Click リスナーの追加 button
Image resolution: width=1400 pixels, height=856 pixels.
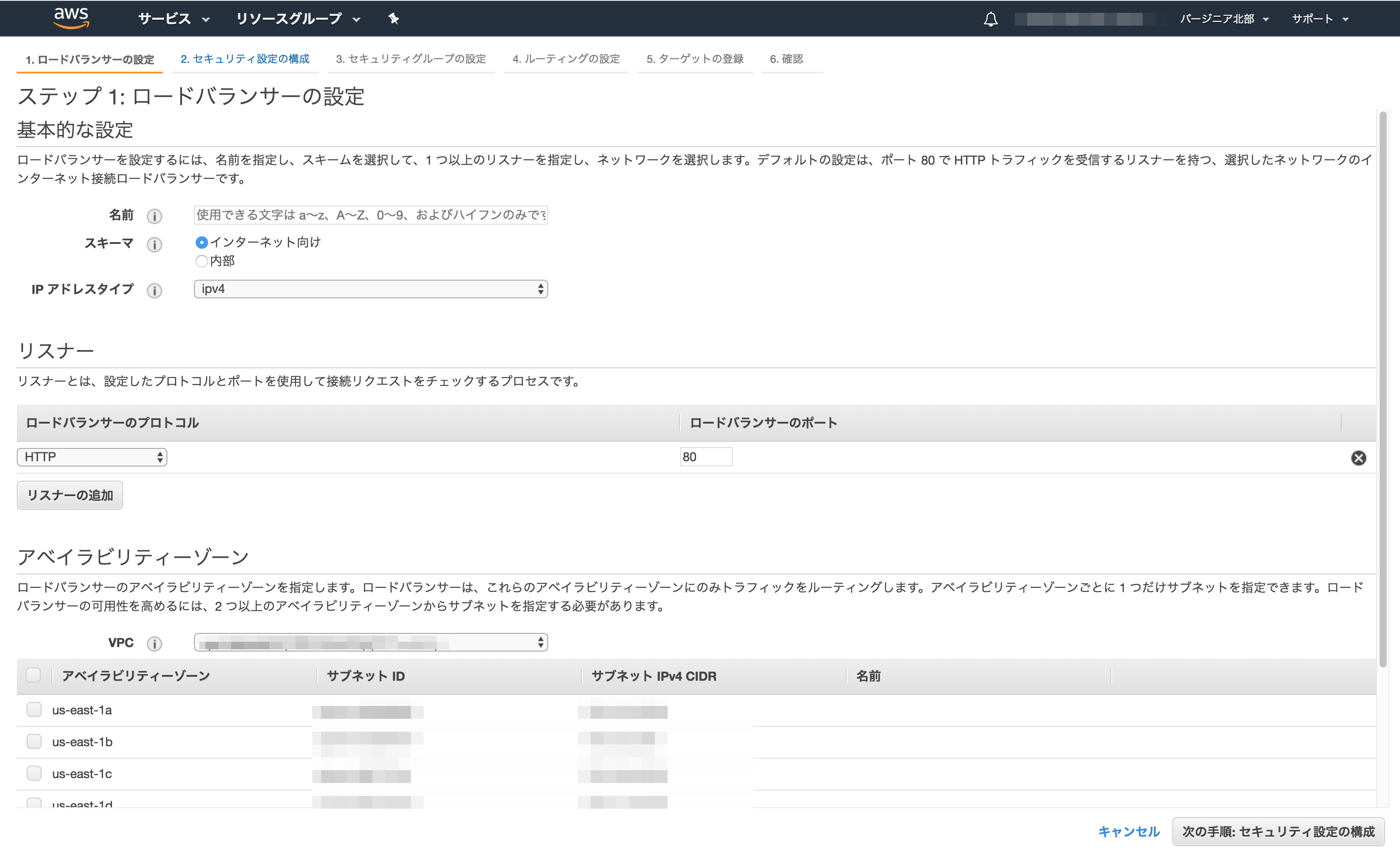70,495
